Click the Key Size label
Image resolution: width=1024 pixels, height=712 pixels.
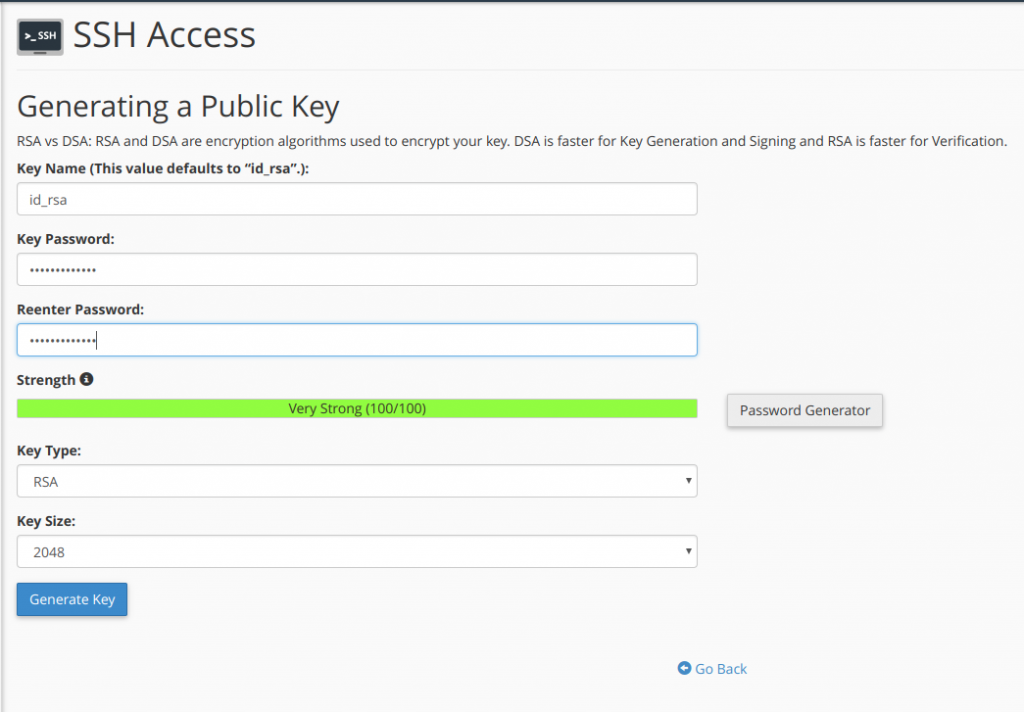46,521
